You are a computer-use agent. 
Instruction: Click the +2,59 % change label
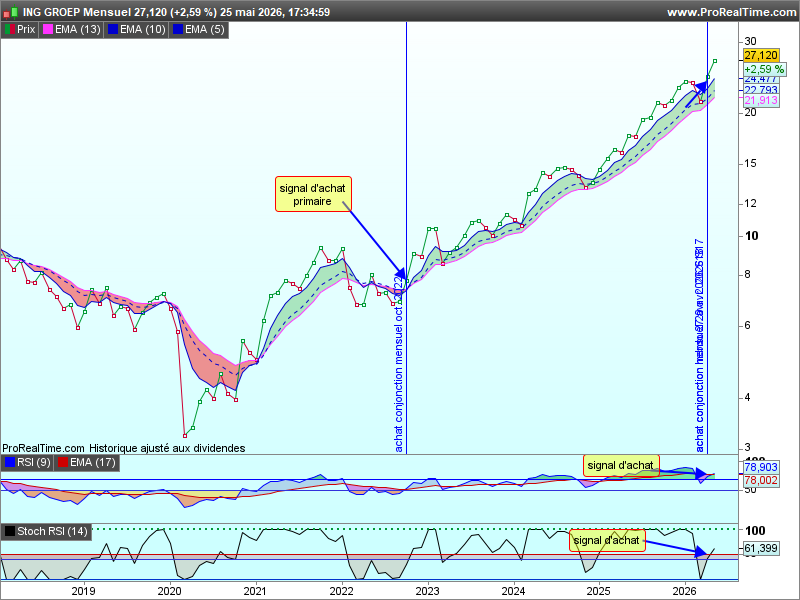(764, 69)
